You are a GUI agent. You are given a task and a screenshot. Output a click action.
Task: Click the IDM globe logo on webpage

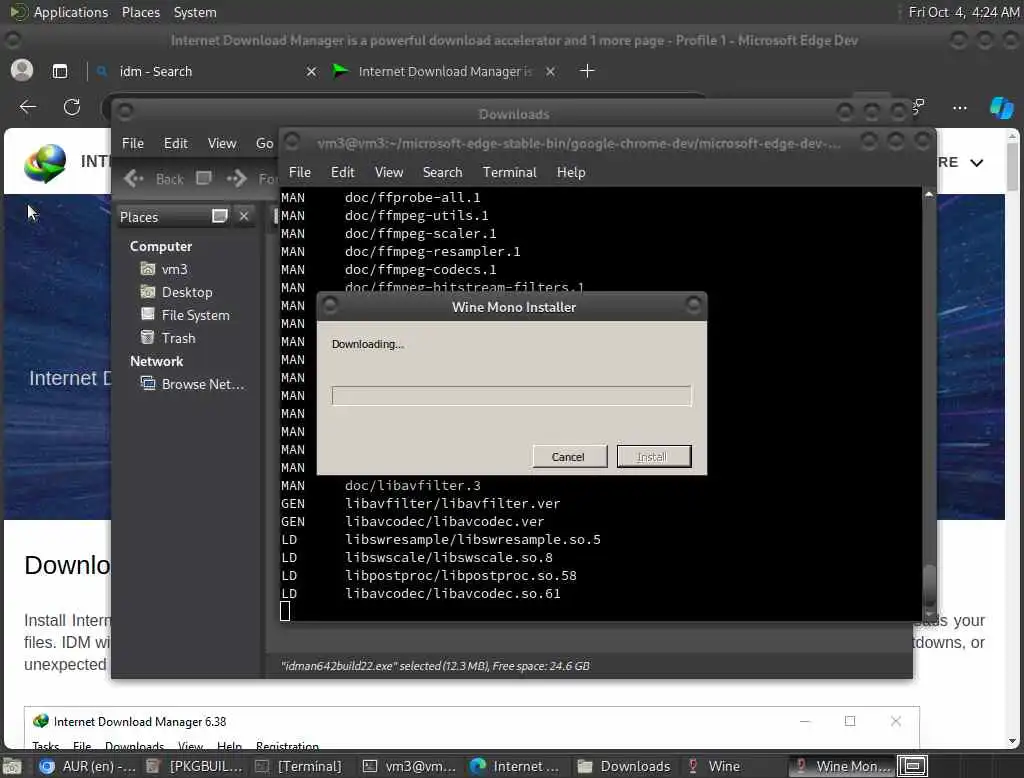point(45,163)
